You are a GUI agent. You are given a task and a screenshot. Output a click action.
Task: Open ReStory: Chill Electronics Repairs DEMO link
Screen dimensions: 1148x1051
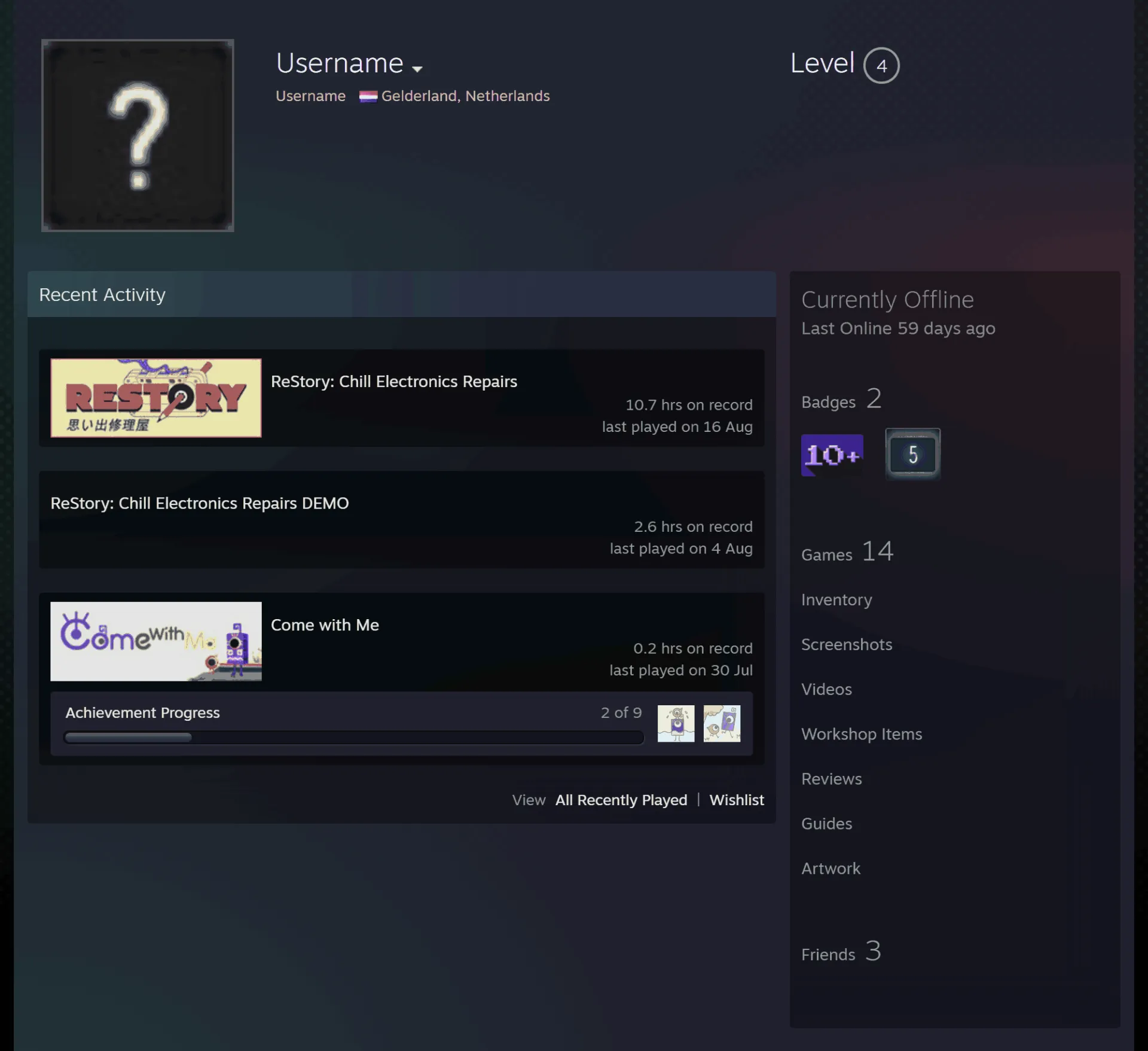(200, 503)
